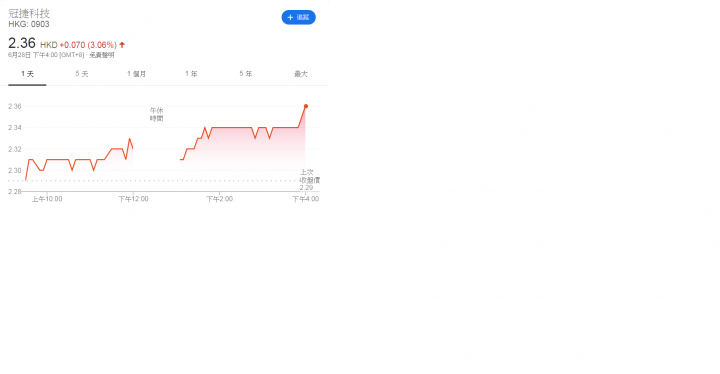Select the 1 天 range tab

[x=27, y=74]
